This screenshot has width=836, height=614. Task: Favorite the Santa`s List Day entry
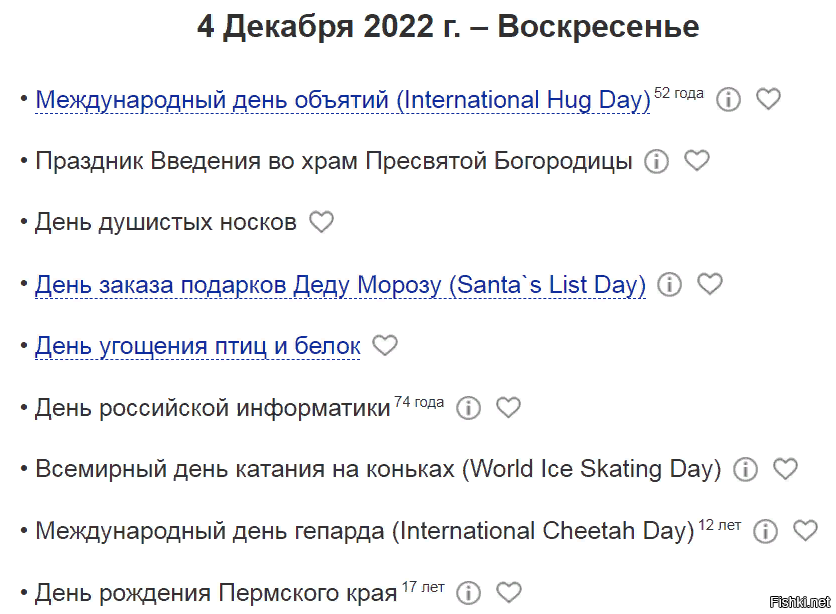(x=710, y=284)
